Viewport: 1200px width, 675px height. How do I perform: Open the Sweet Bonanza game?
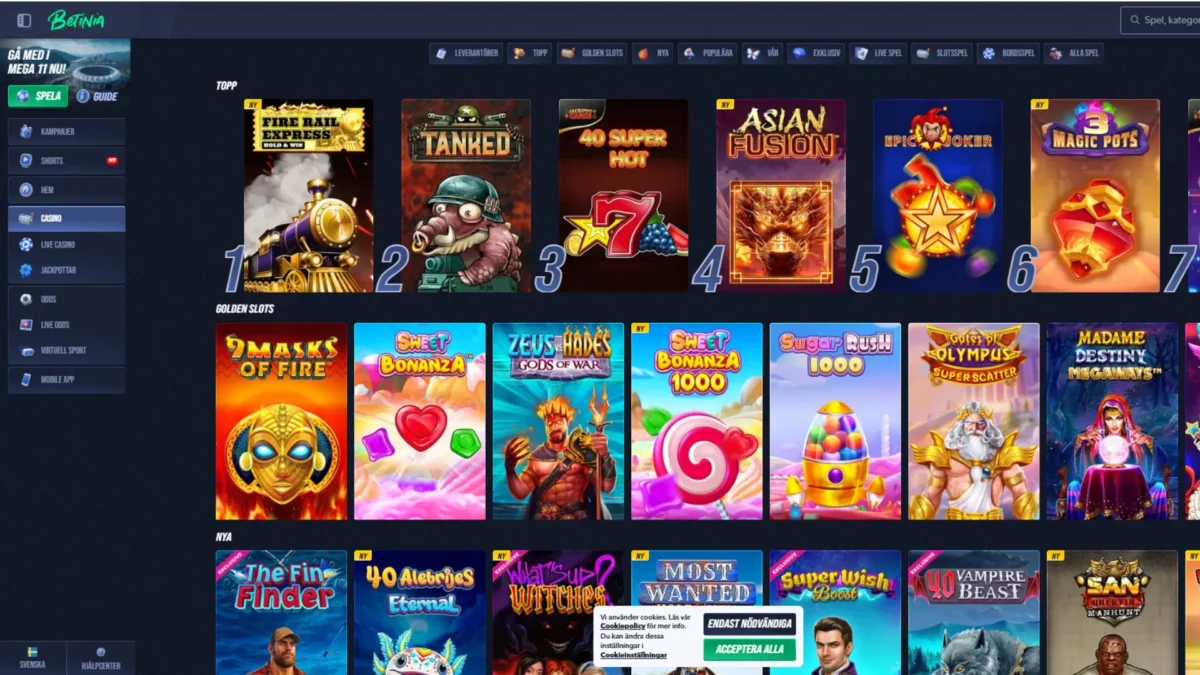coord(420,421)
